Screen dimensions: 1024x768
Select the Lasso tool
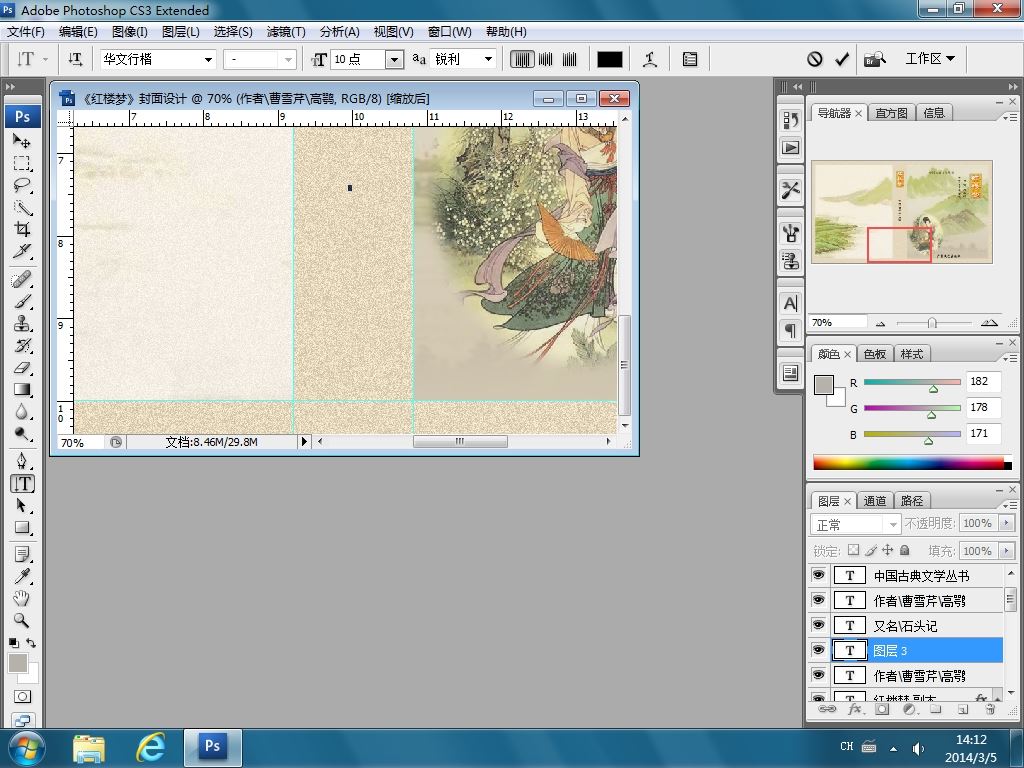22,185
